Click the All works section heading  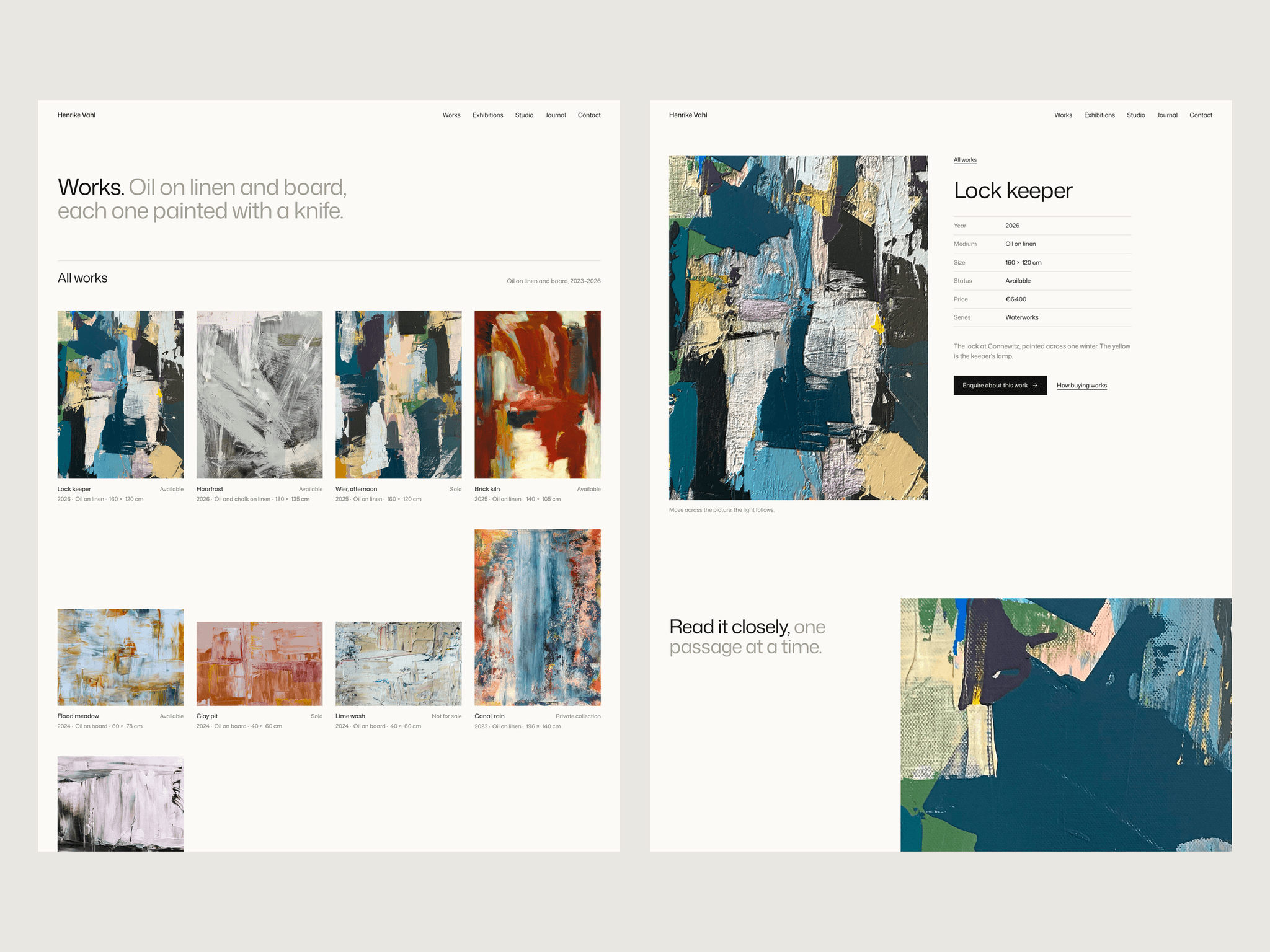coord(82,278)
